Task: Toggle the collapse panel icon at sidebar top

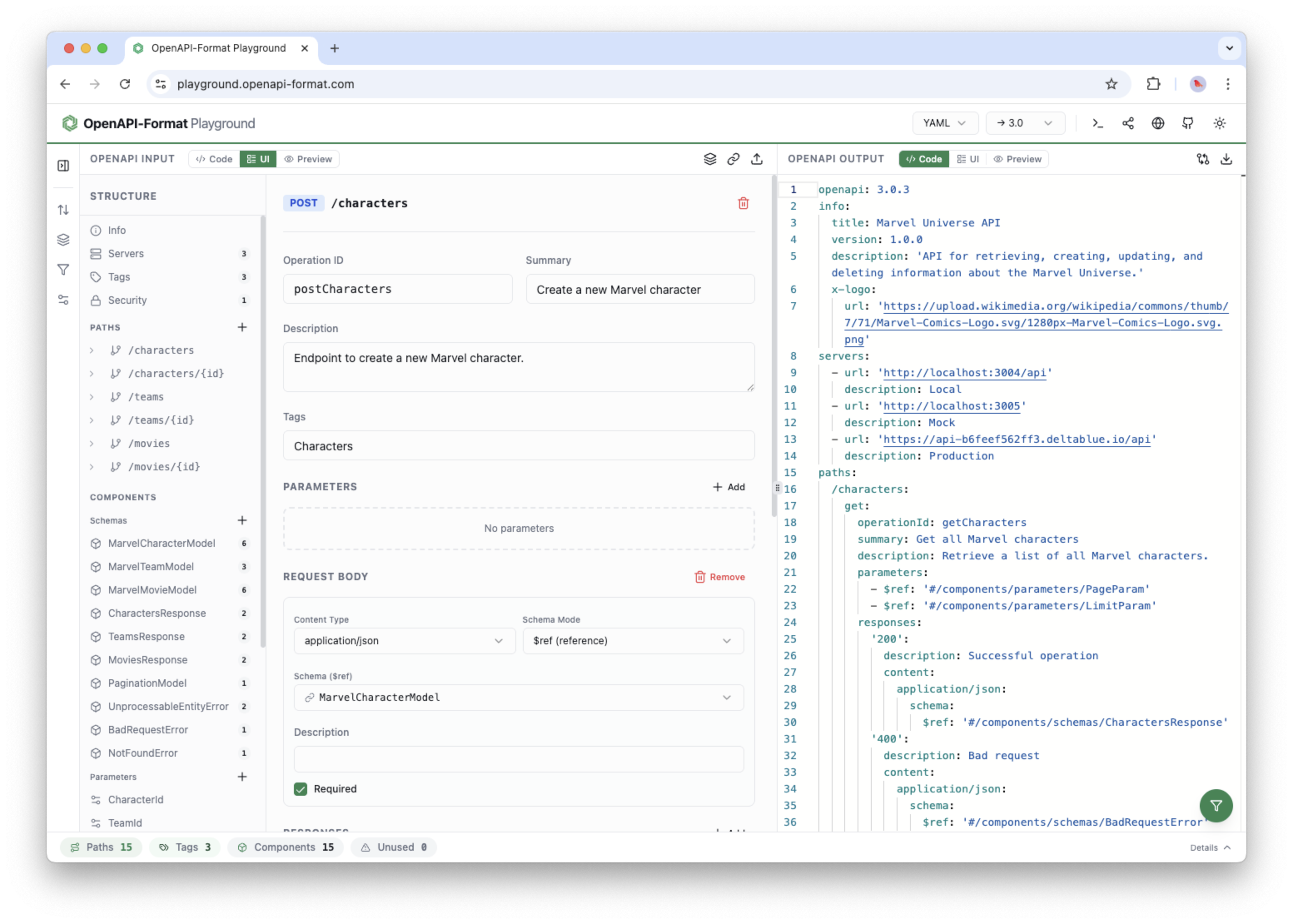Action: coord(63,165)
